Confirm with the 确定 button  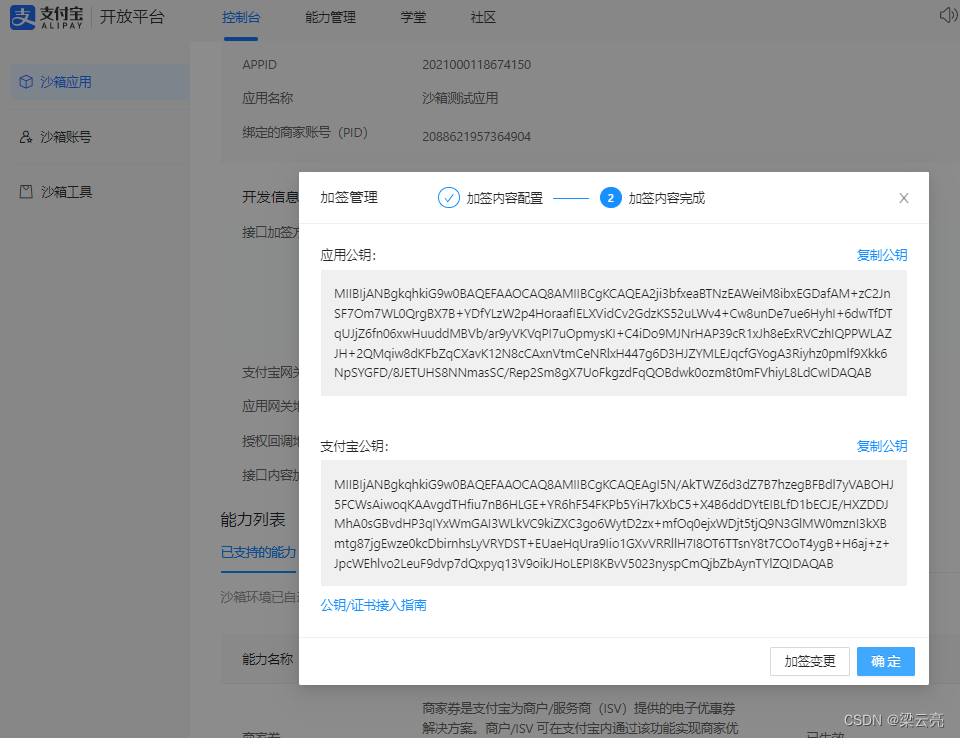(x=885, y=661)
